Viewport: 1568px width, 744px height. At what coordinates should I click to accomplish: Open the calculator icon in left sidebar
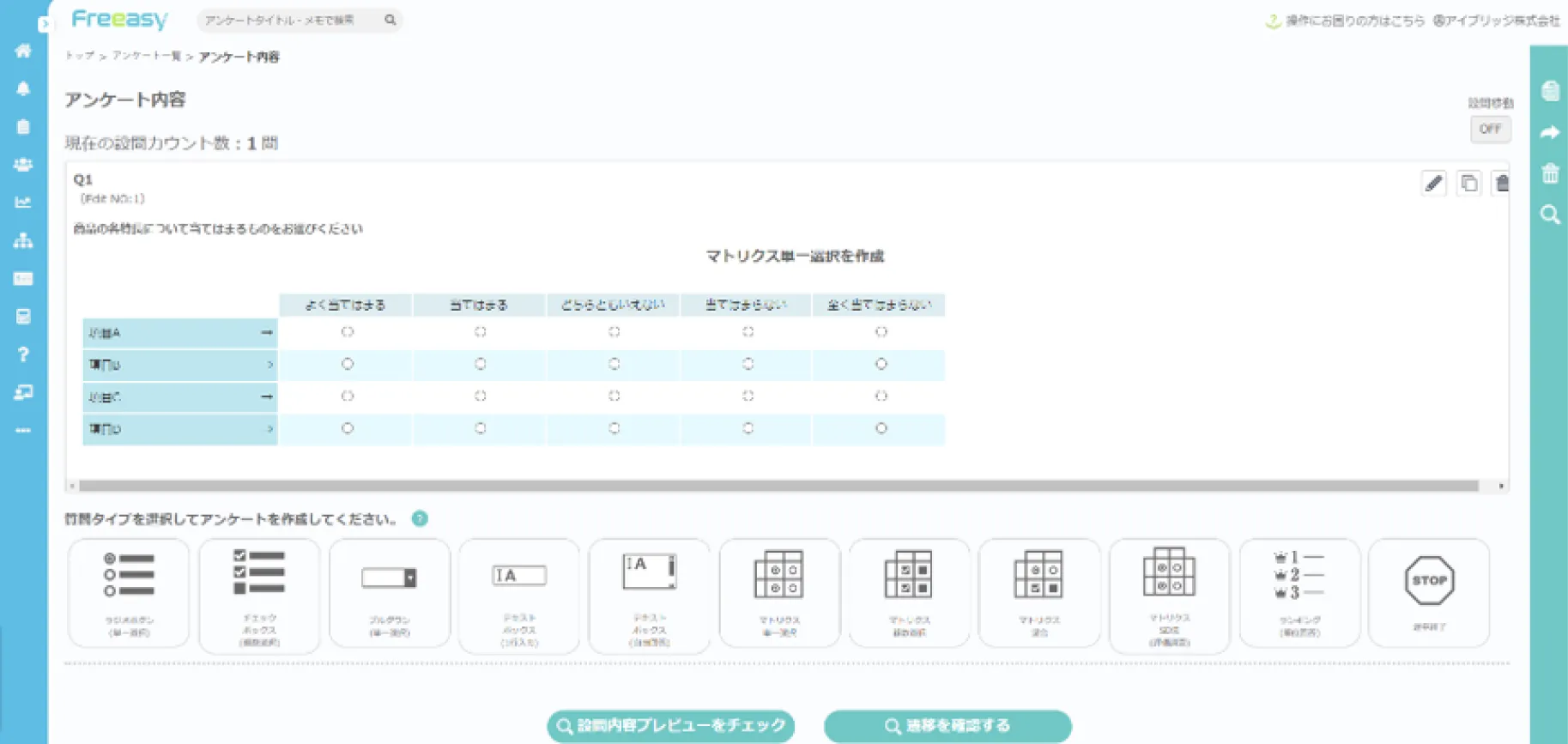pyautogui.click(x=23, y=316)
